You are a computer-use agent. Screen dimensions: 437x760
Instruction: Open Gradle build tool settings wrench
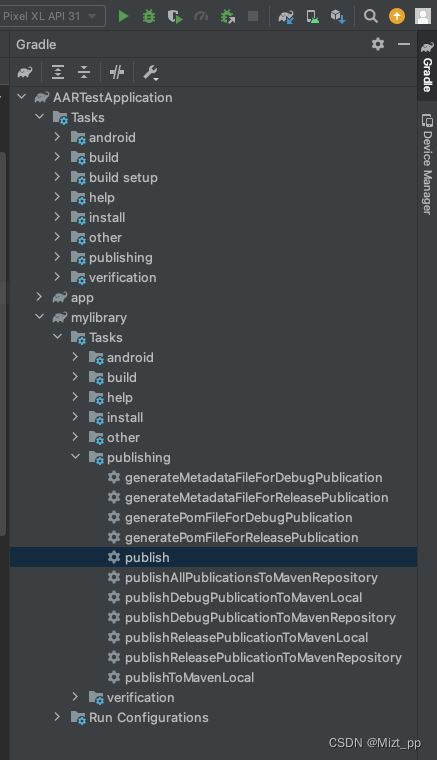point(150,73)
